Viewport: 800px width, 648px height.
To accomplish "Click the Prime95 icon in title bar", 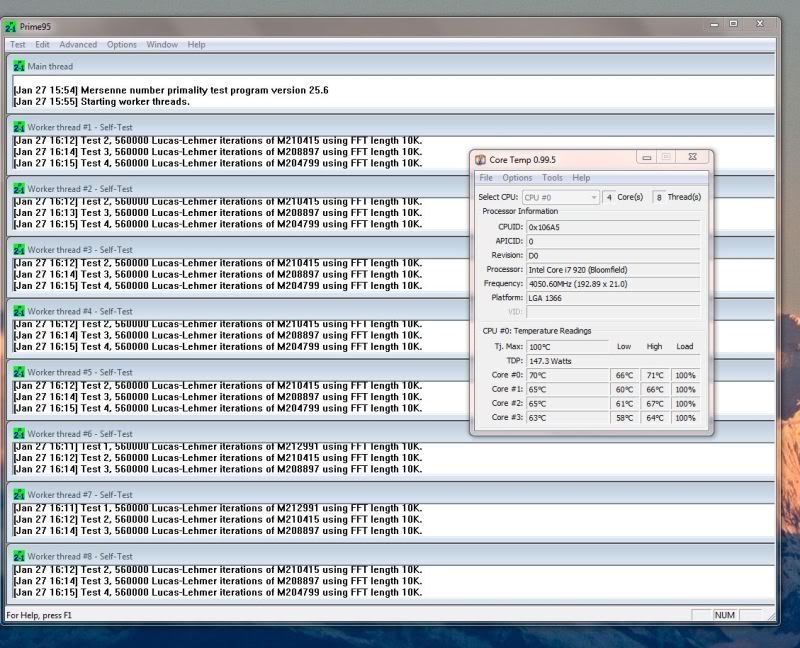I will click(11, 26).
